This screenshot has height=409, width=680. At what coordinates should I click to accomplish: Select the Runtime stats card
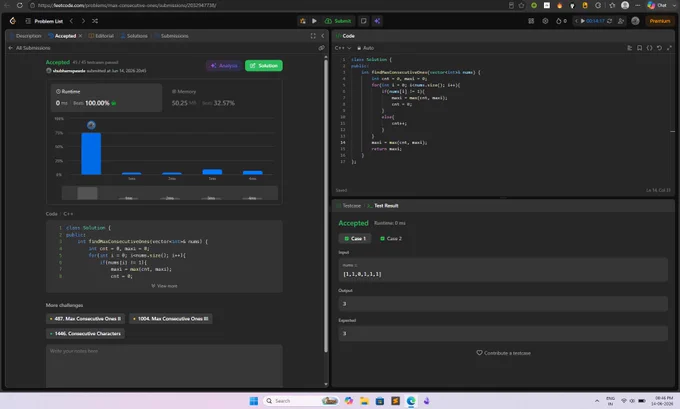tap(107, 98)
